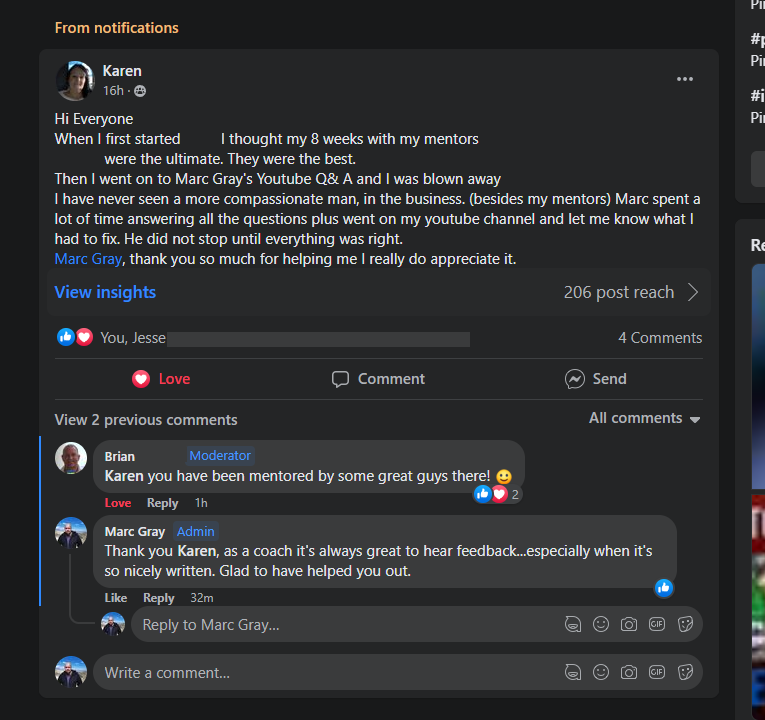Open the All comments filter dropdown
765x720 pixels.
pyautogui.click(x=644, y=418)
